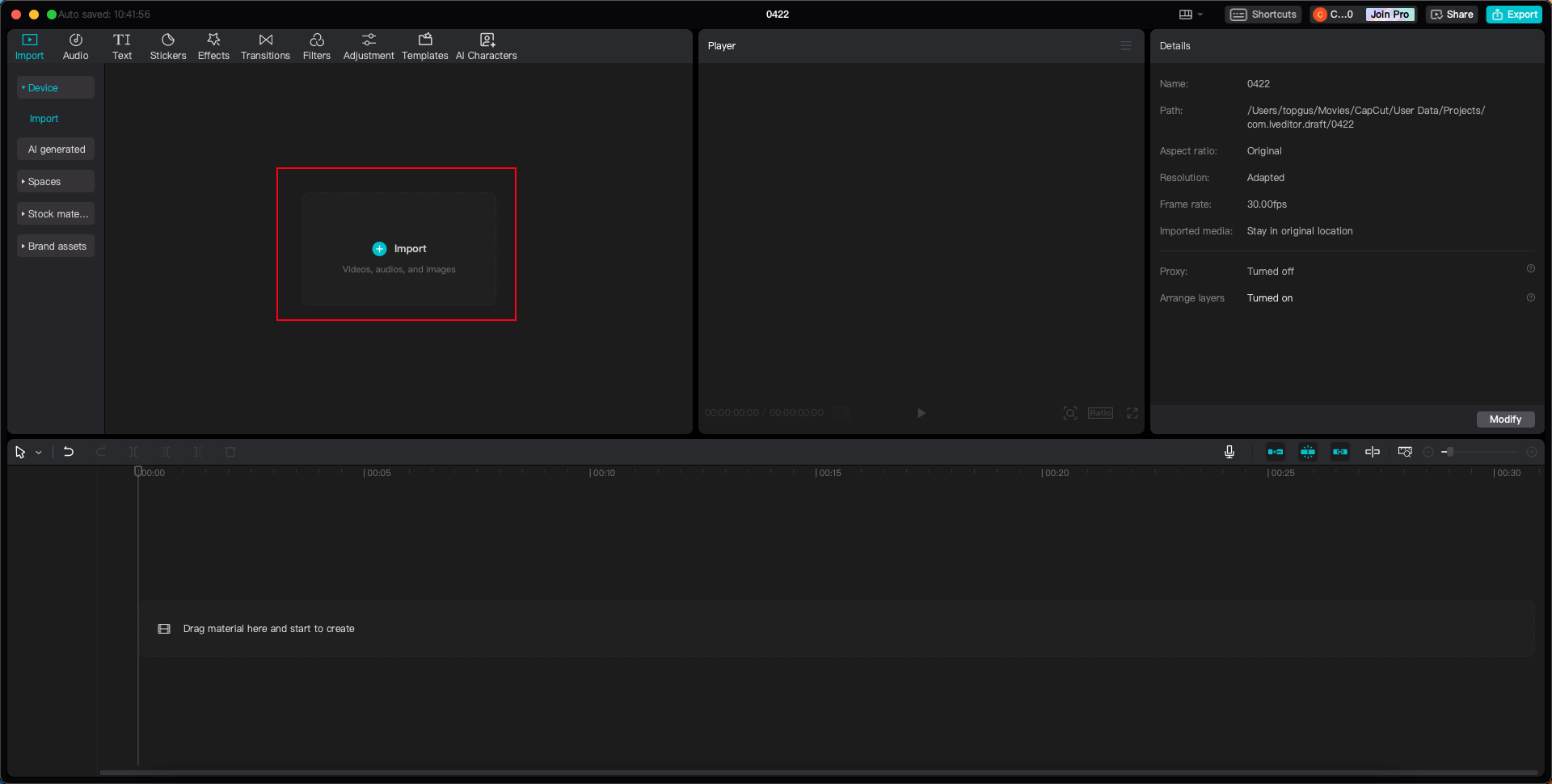Open the Ratio selector in Player

pos(1100,413)
